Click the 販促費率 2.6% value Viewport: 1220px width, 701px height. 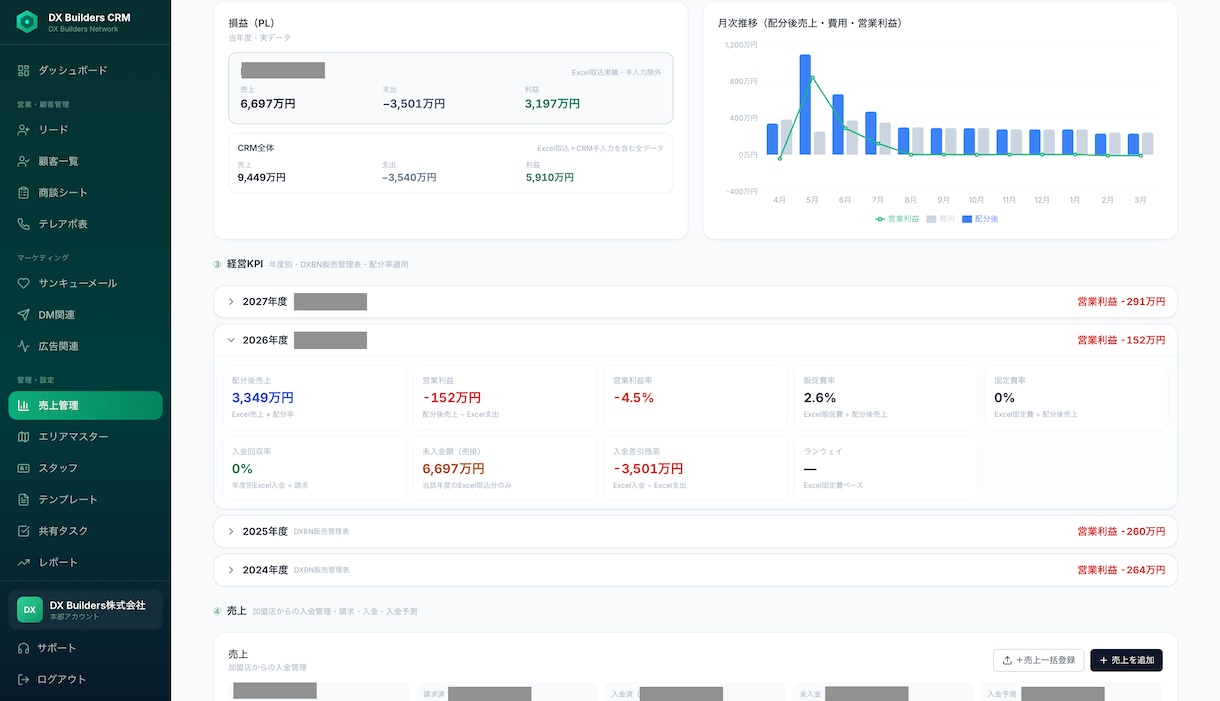(819, 397)
